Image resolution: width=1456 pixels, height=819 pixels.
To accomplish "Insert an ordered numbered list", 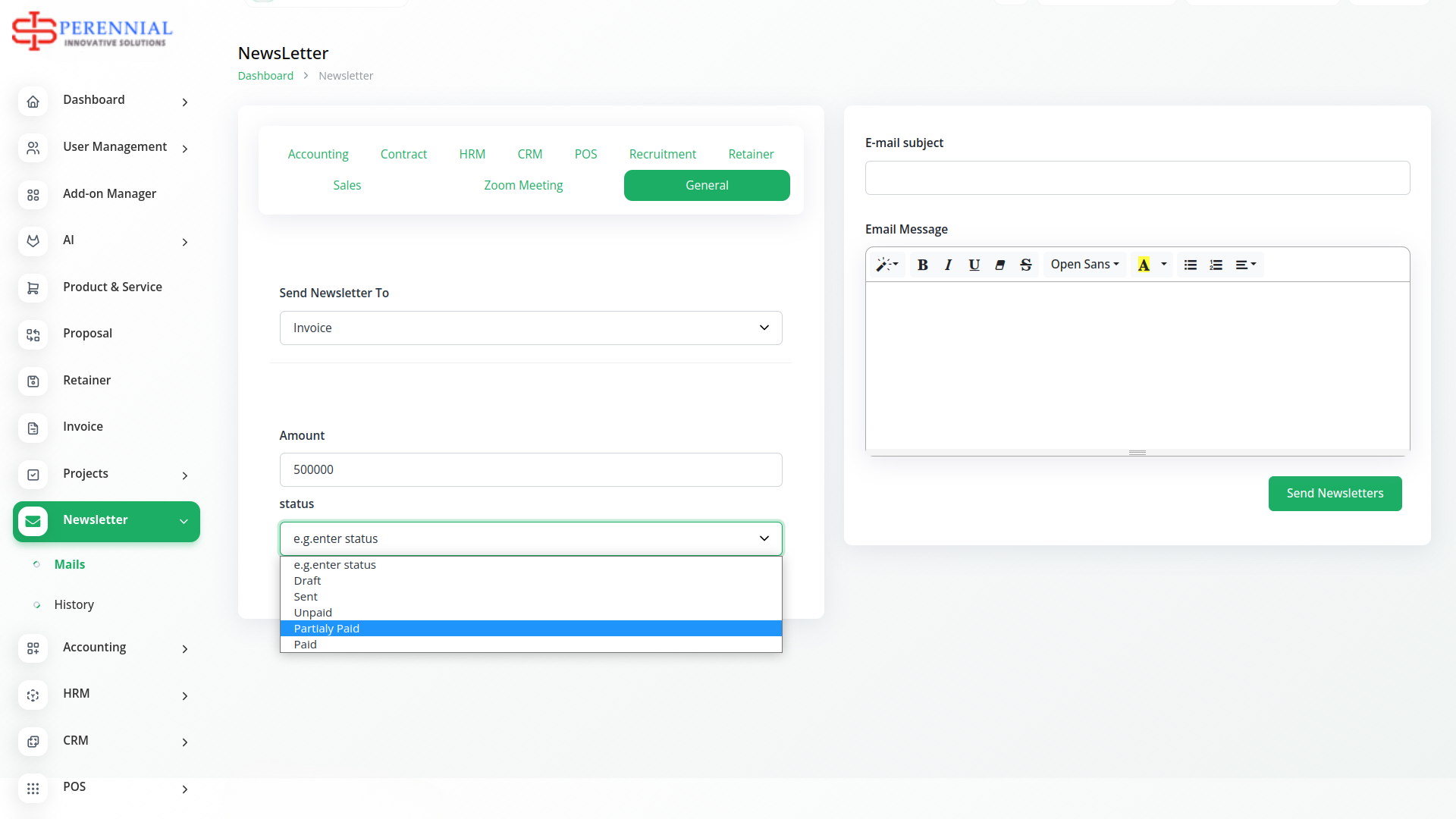I will tap(1216, 265).
